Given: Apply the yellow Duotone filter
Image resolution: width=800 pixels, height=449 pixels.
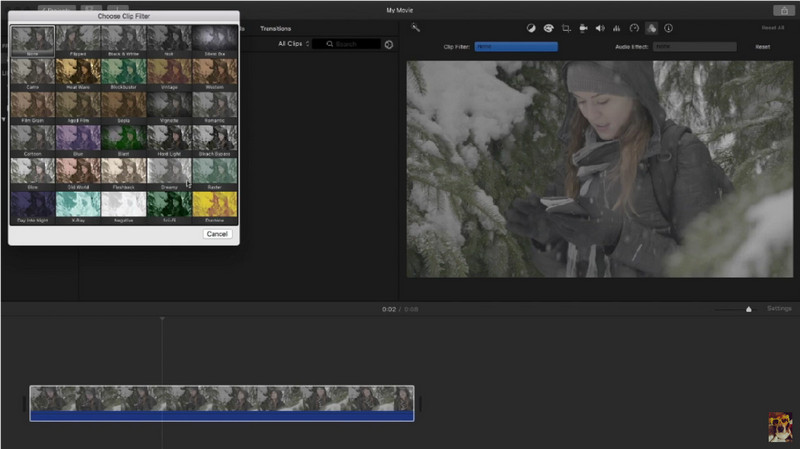Looking at the screenshot, I should coord(215,207).
